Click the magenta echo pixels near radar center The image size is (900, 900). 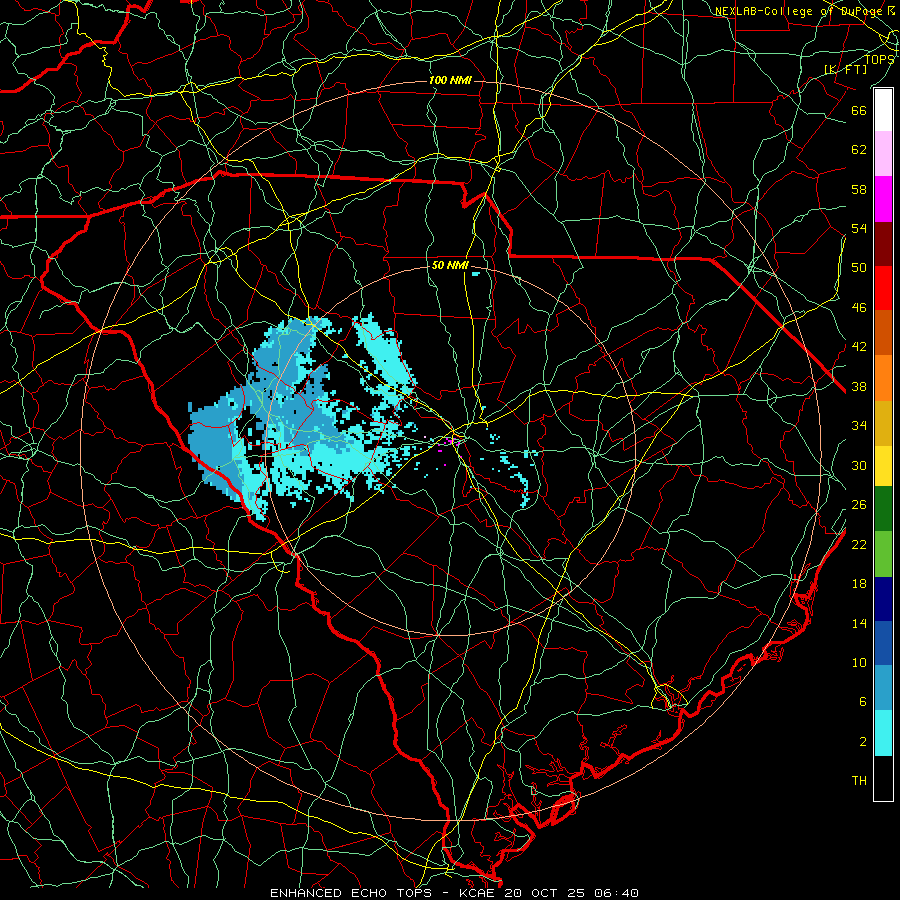pyautogui.click(x=452, y=441)
